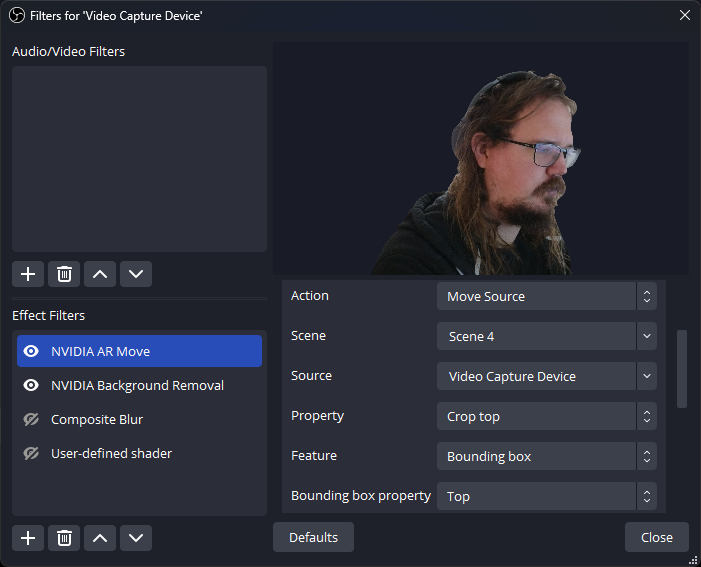Viewport: 701px width, 567px height.
Task: Click the 'Source' label text
Action: 312,376
